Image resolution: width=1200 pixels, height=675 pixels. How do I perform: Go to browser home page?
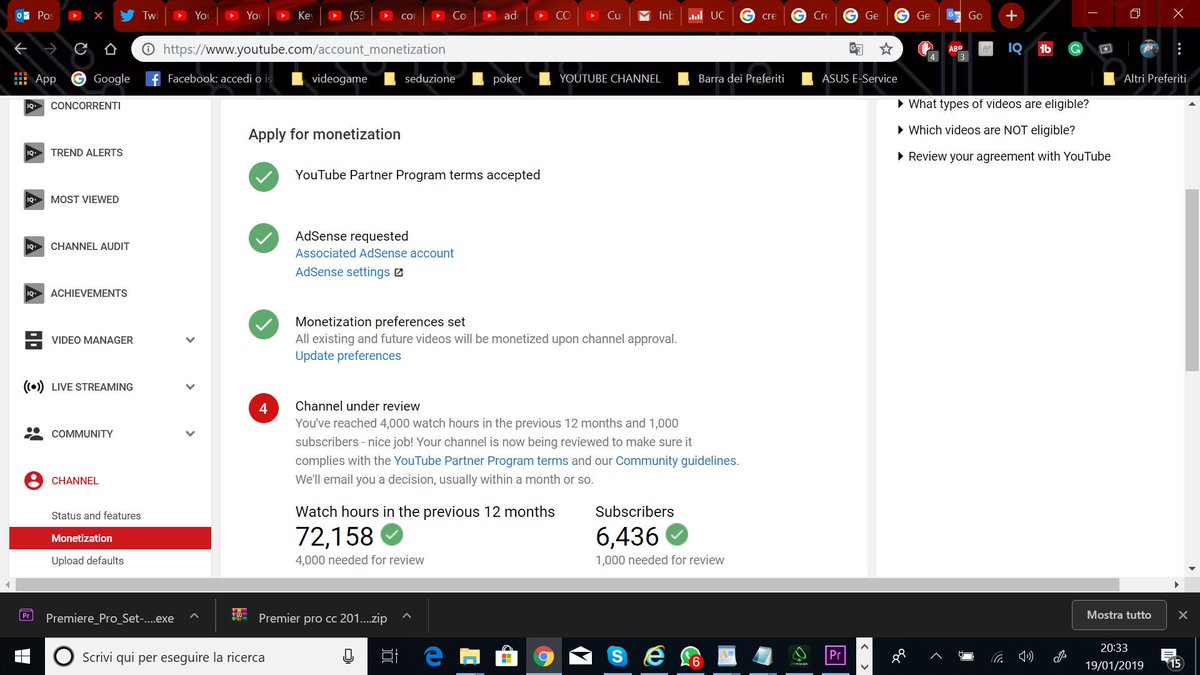(x=110, y=48)
